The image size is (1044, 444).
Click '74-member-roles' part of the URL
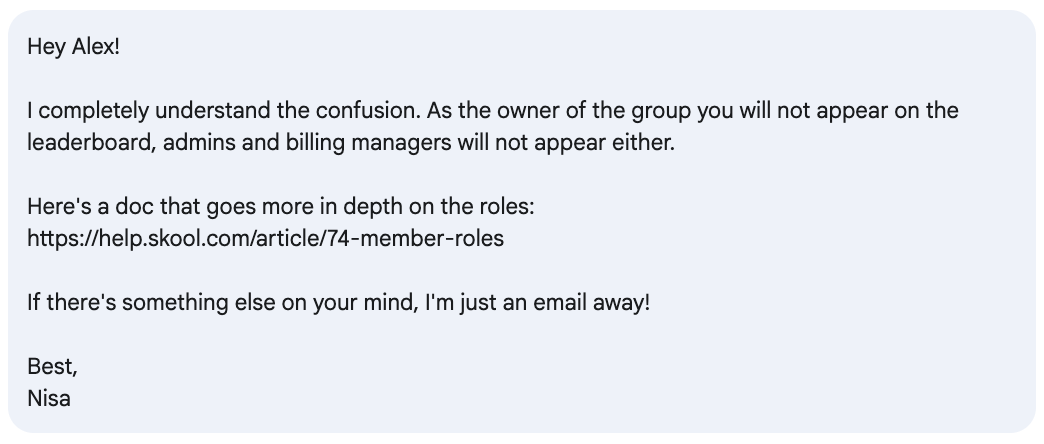415,238
